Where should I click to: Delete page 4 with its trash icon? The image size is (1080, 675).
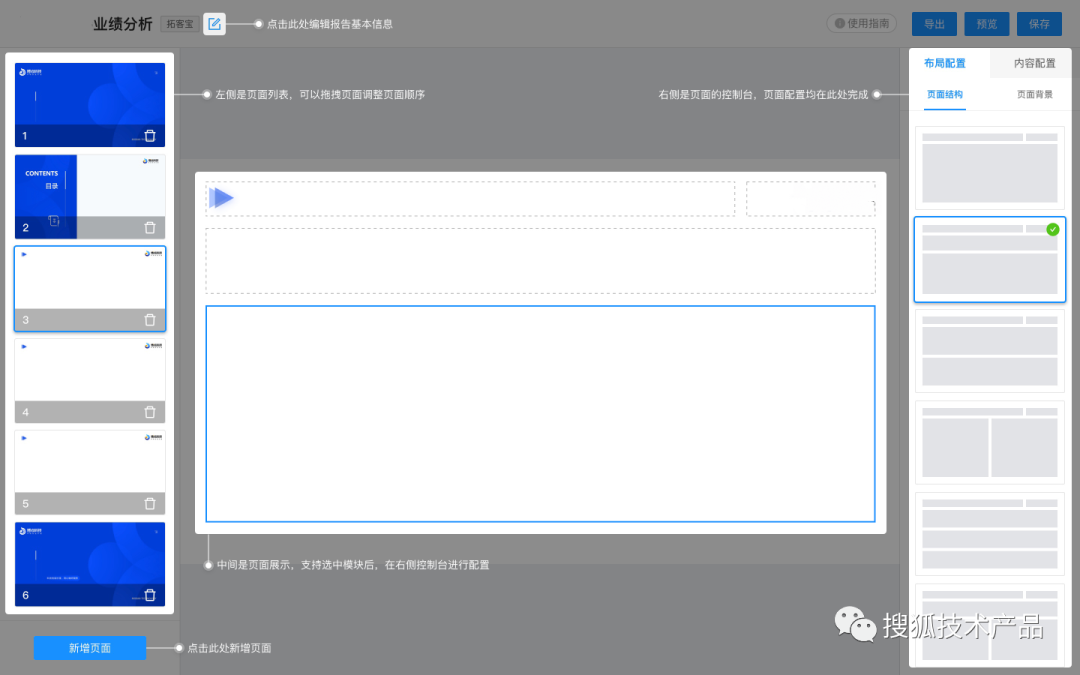[x=150, y=412]
